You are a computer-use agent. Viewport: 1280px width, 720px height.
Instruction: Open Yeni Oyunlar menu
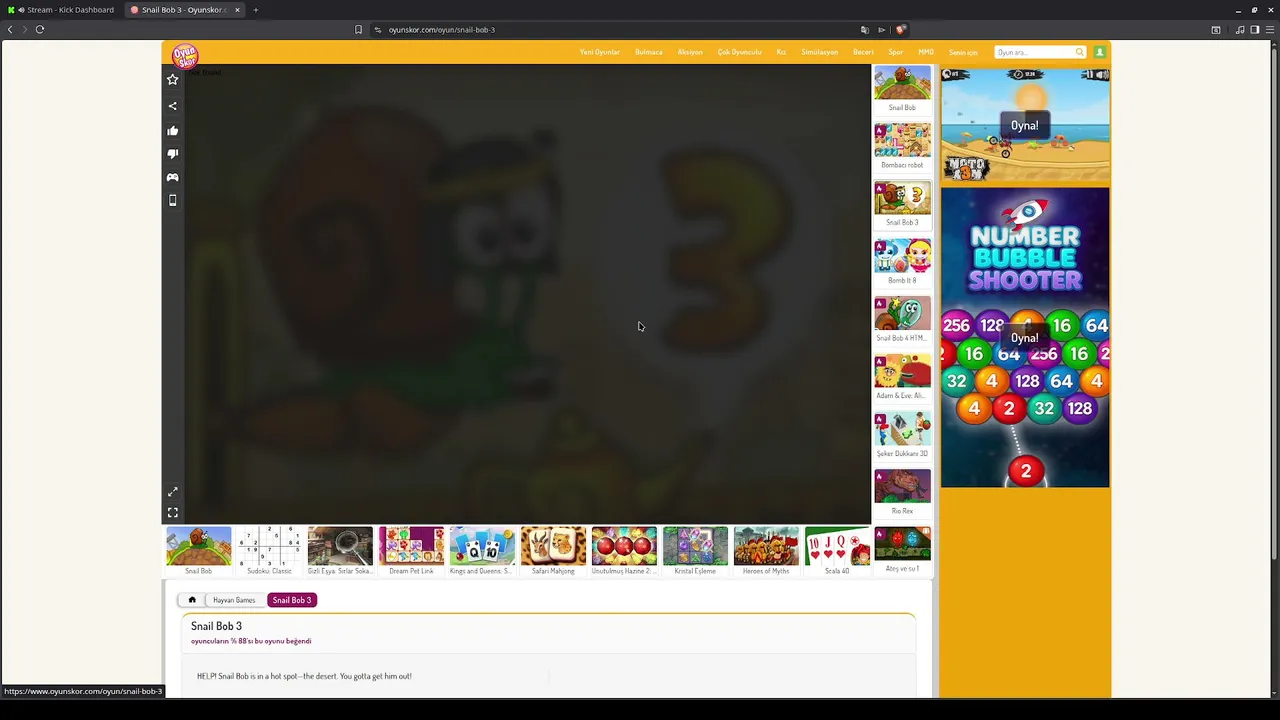click(x=600, y=52)
